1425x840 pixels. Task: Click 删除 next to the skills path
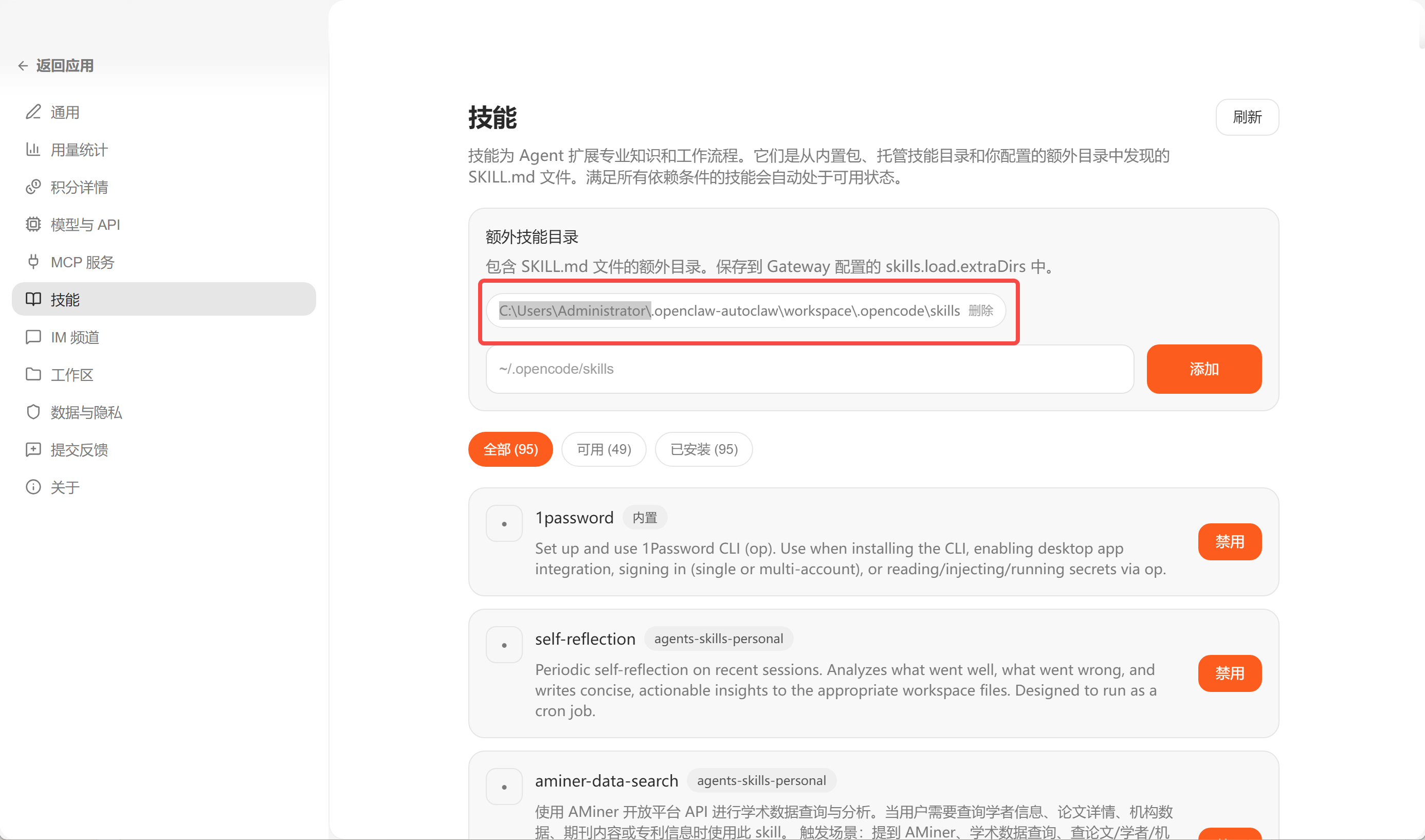coord(980,311)
